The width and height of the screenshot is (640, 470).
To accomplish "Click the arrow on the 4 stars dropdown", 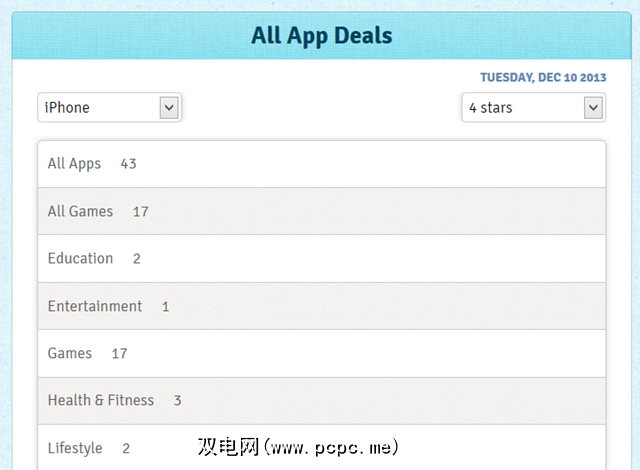I will click(x=594, y=108).
